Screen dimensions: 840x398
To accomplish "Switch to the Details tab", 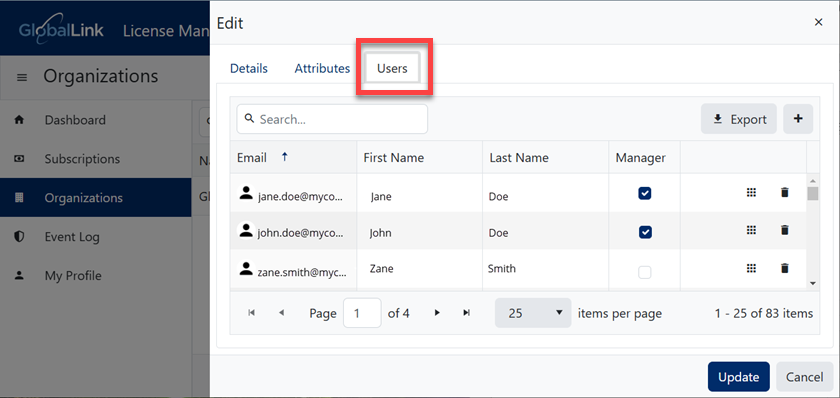I will point(249,69).
